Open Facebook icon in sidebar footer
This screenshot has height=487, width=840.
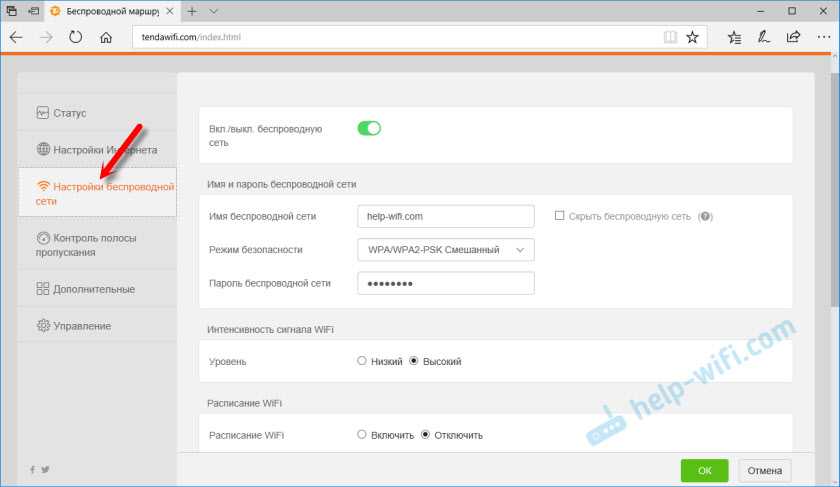click(32, 469)
